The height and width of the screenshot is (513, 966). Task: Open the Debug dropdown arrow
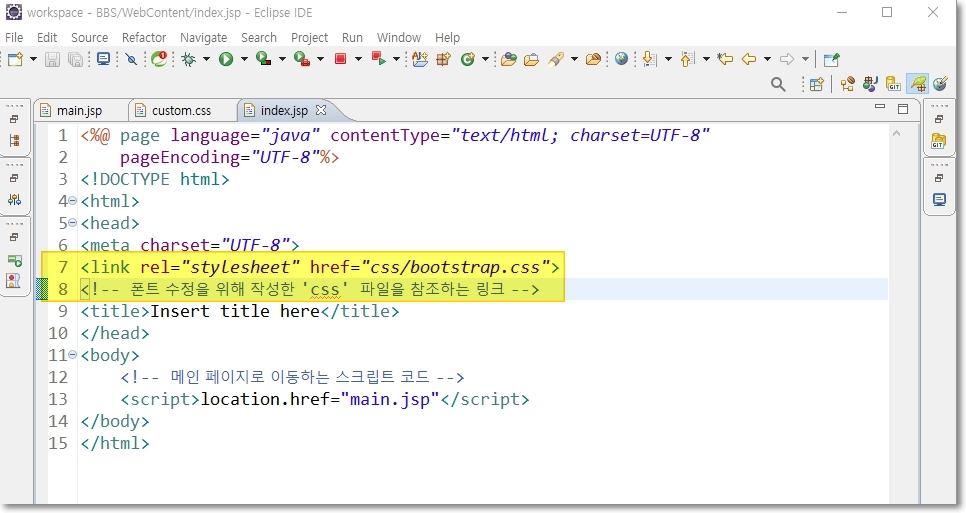[x=206, y=59]
